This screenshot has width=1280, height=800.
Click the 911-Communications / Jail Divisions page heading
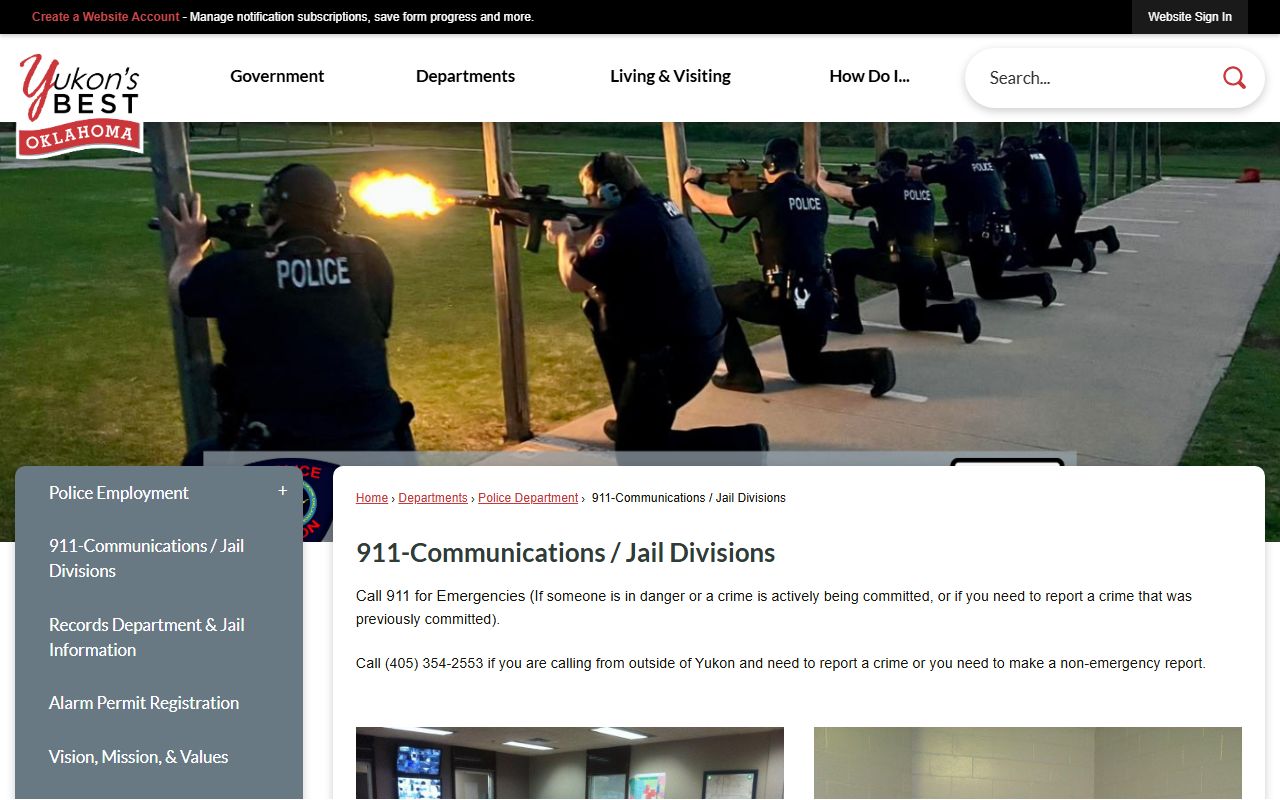(566, 553)
